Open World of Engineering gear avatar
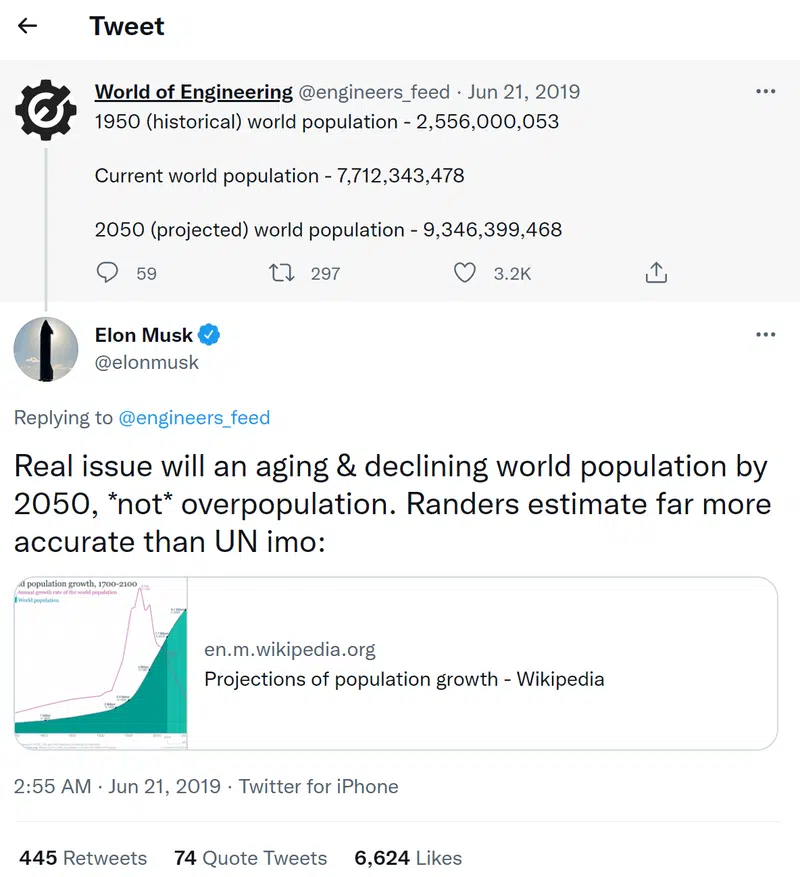800x877 pixels. (46, 110)
